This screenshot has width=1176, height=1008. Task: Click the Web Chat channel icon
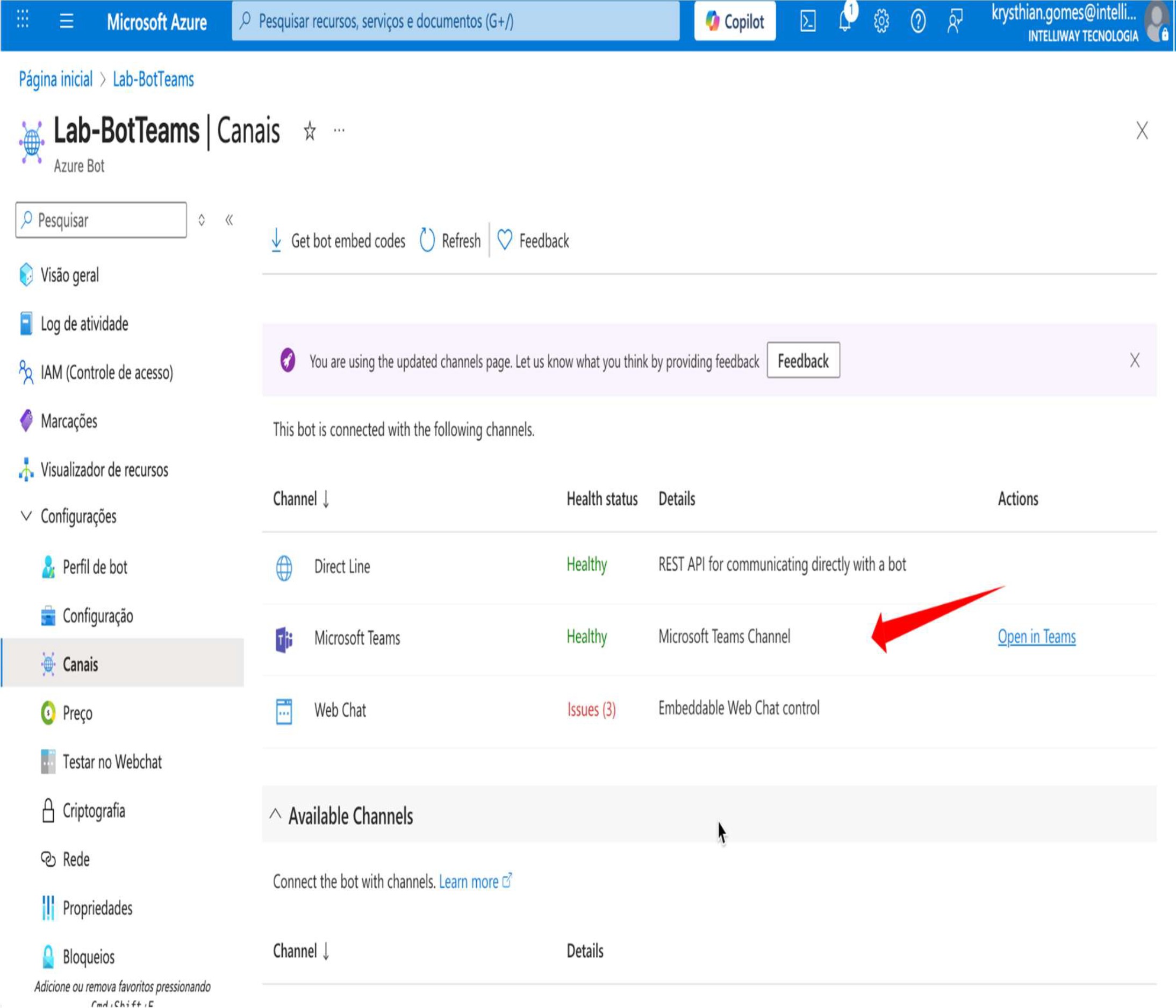pos(284,711)
